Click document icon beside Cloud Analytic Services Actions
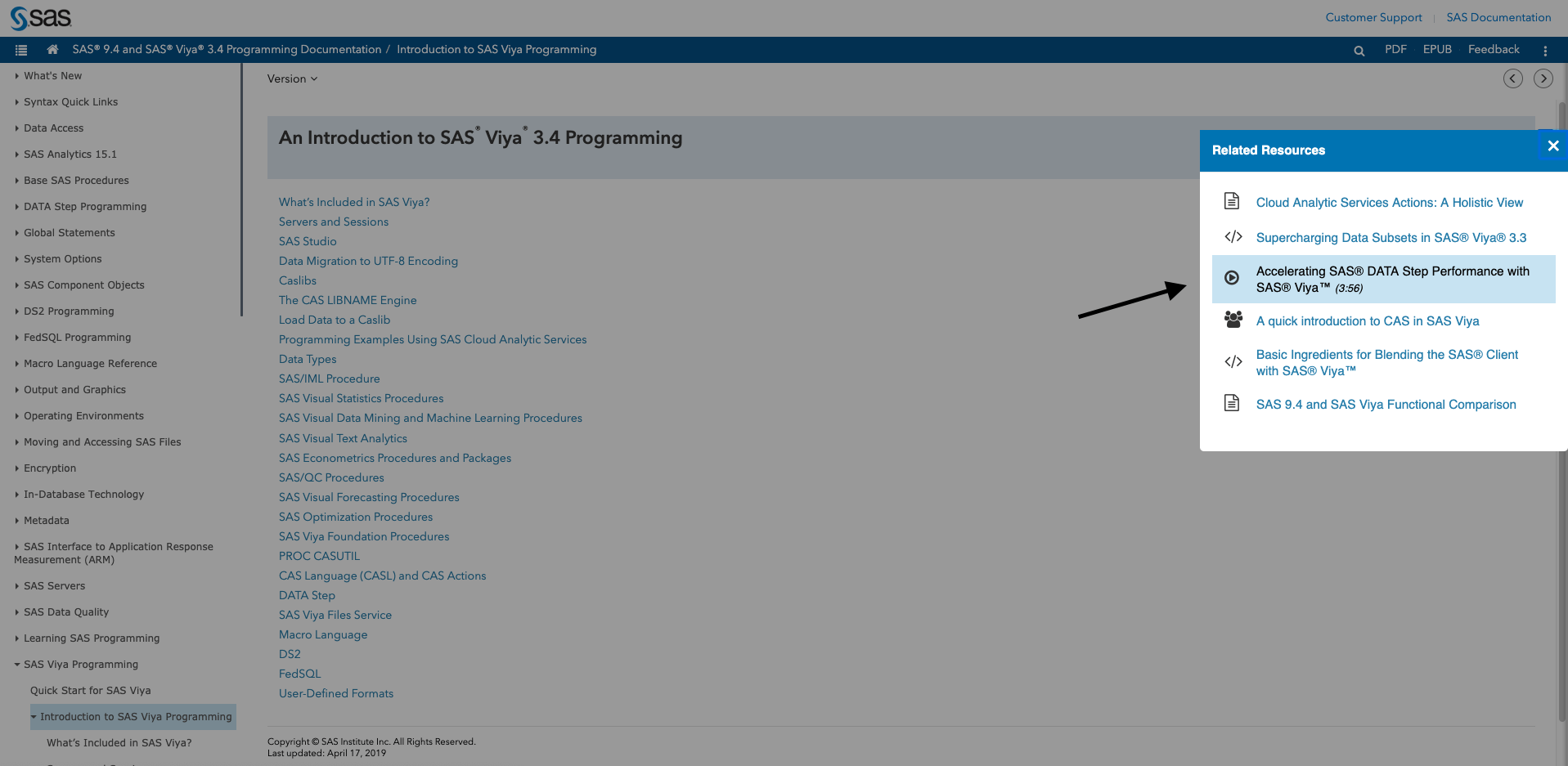 [1232, 201]
